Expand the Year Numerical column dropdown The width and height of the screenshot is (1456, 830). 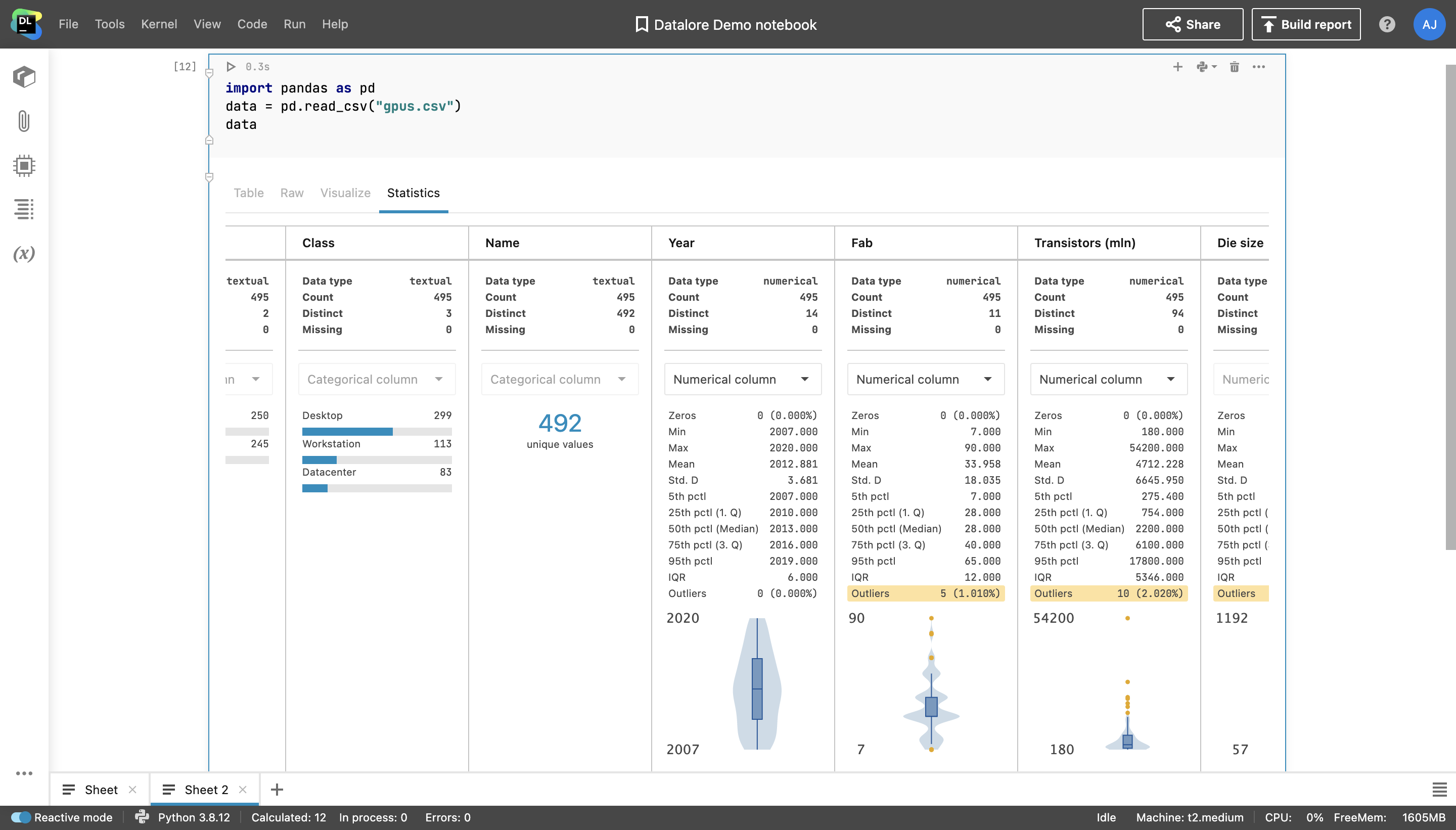pyautogui.click(x=742, y=379)
